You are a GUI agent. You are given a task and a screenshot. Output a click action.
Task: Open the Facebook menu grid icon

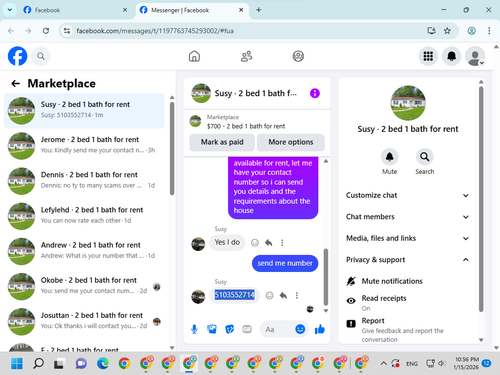pyautogui.click(x=428, y=56)
